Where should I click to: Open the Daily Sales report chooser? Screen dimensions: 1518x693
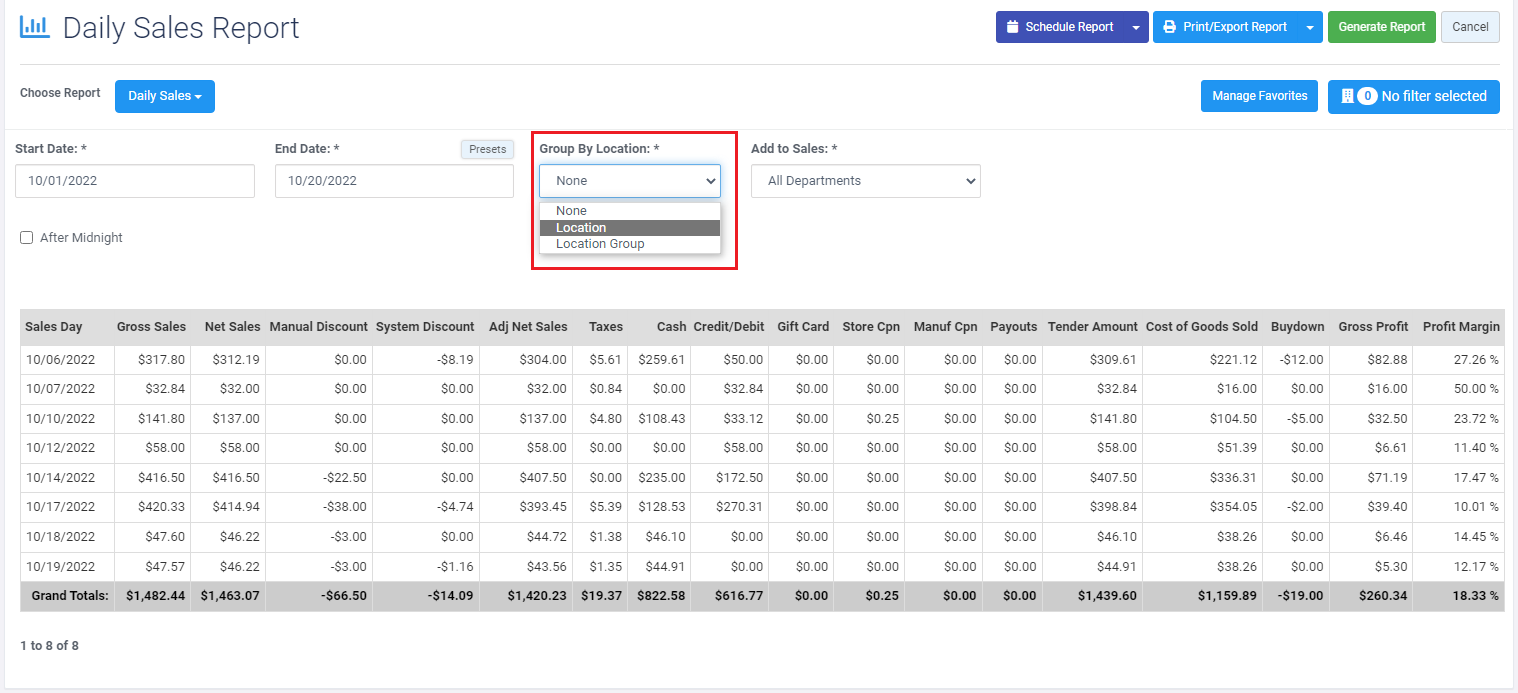pos(165,96)
